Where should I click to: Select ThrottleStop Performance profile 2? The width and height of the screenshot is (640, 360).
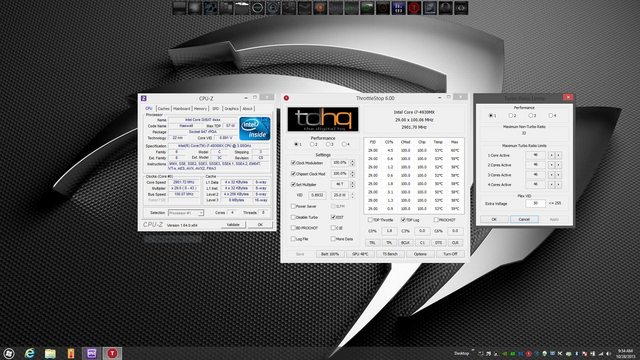coord(312,144)
